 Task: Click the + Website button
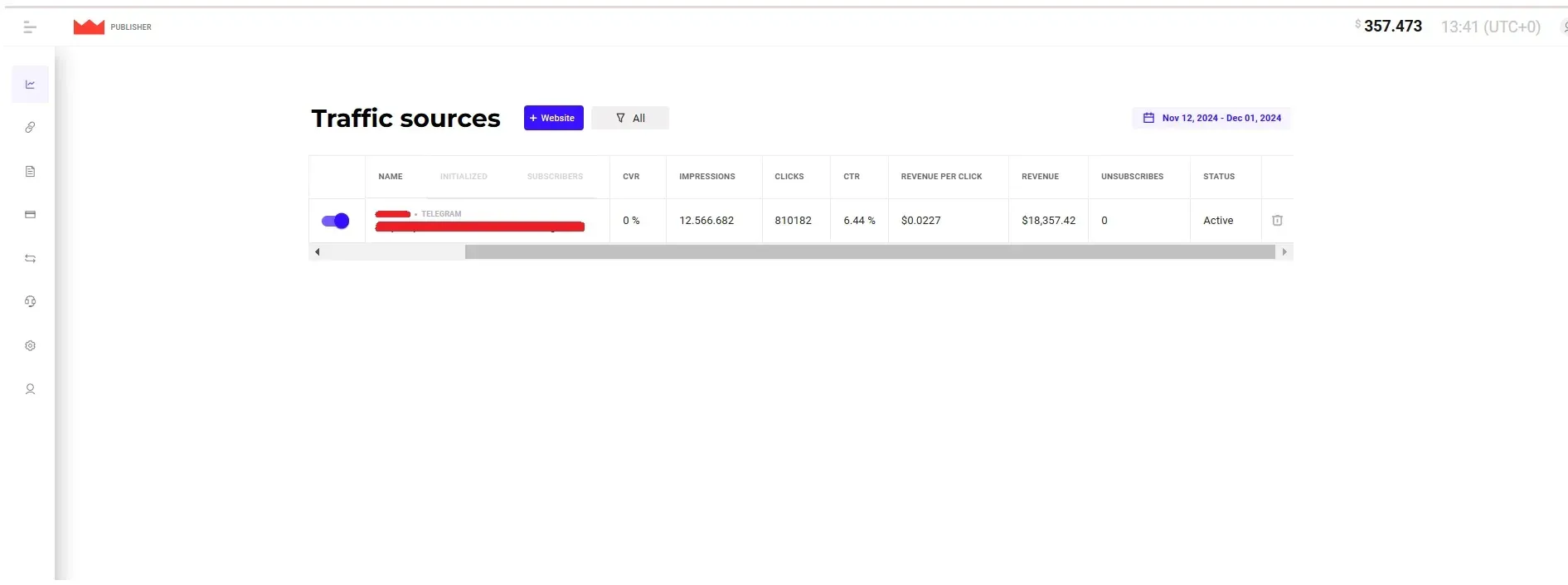553,119
